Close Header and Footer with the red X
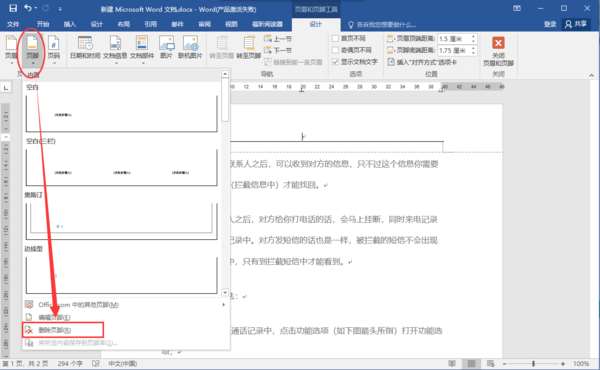This screenshot has height=370, width=600. (498, 51)
